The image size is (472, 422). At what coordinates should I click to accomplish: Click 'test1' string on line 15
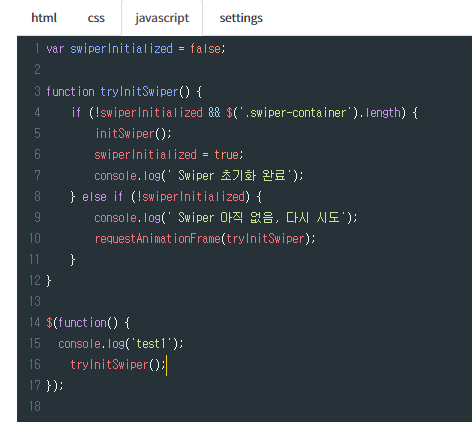151,344
